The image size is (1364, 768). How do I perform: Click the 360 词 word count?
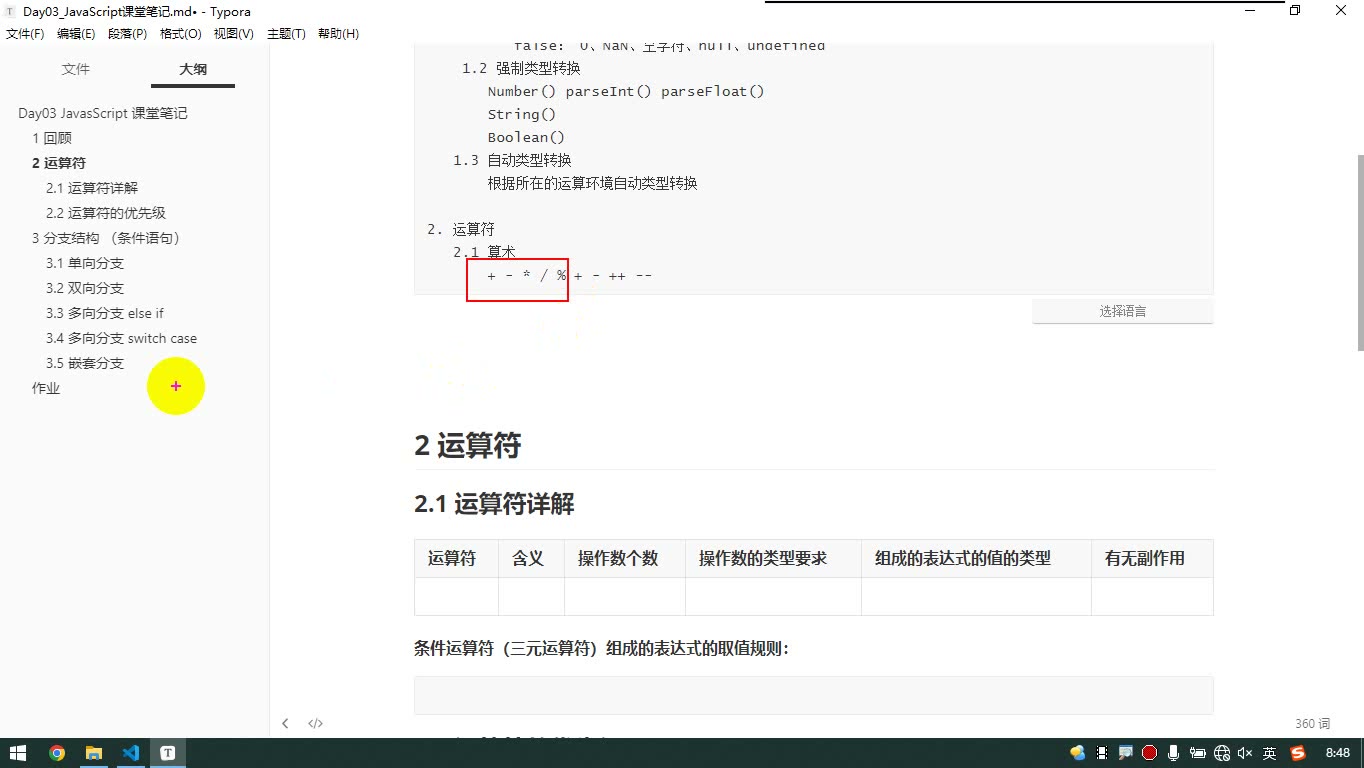tap(1313, 723)
